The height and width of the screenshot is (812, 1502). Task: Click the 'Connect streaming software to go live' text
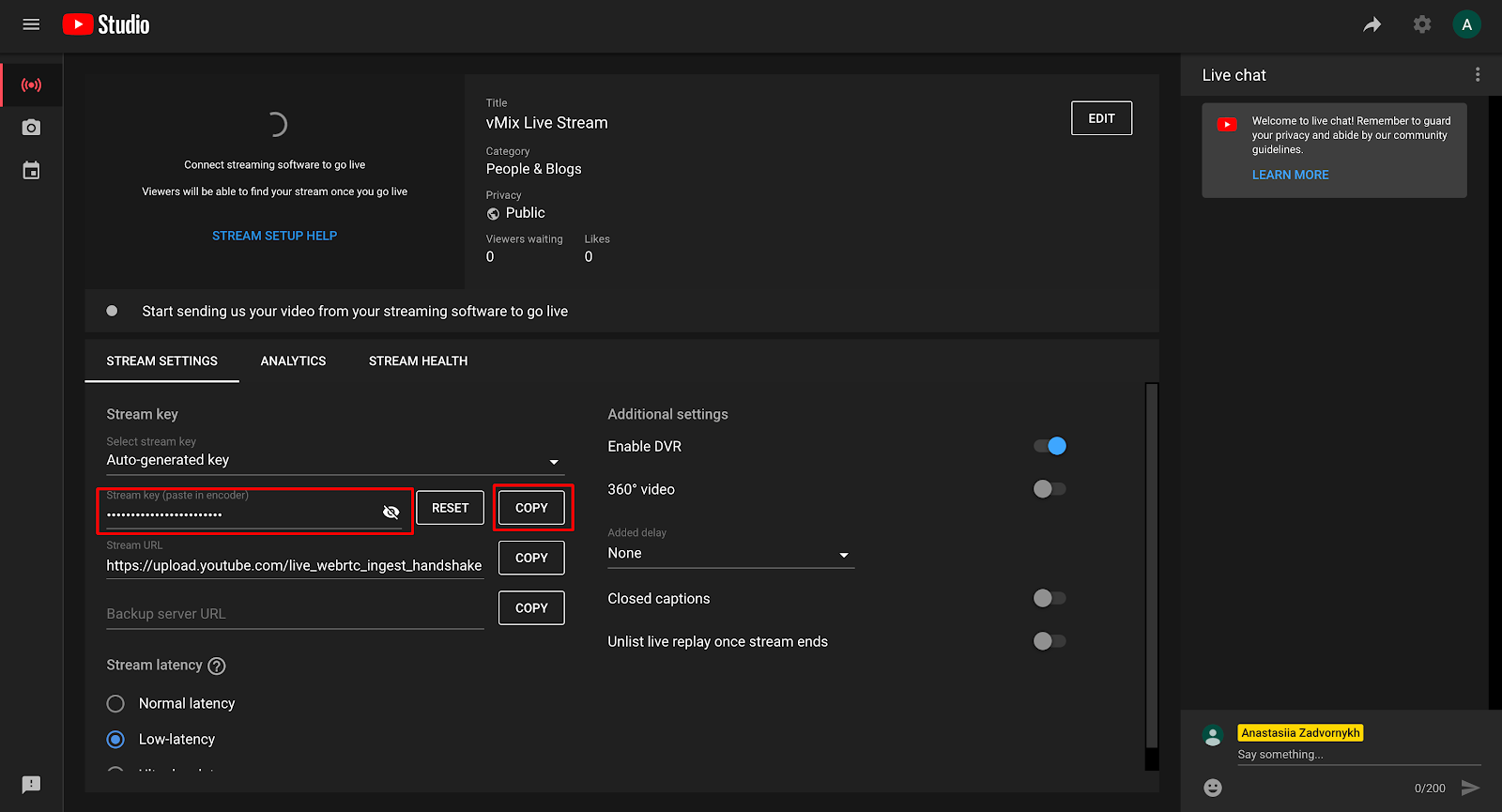tap(274, 164)
